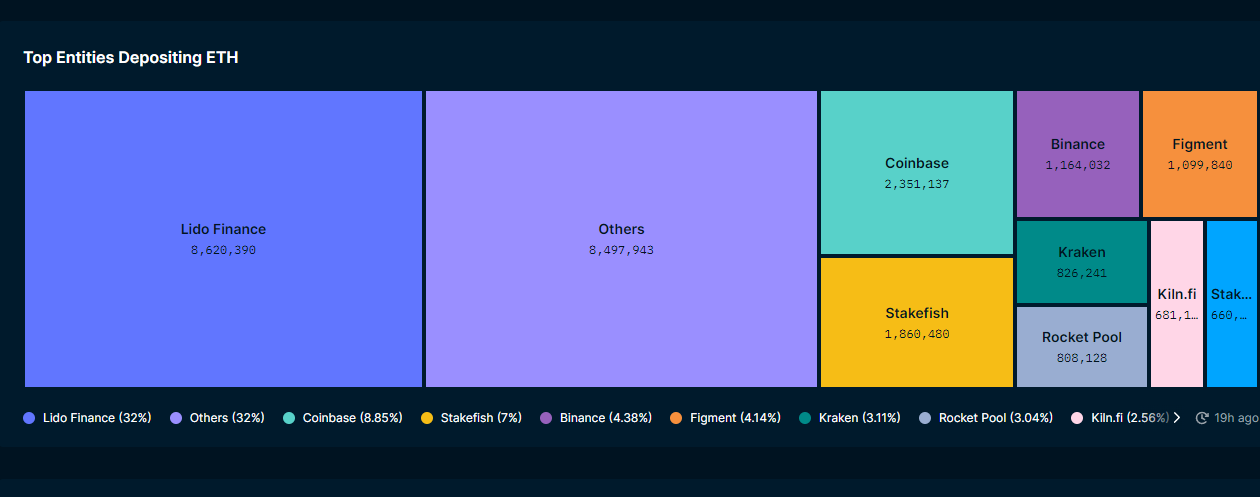Toggle Kraken (3.11%) legend entry
The height and width of the screenshot is (497, 1260).
[x=850, y=418]
